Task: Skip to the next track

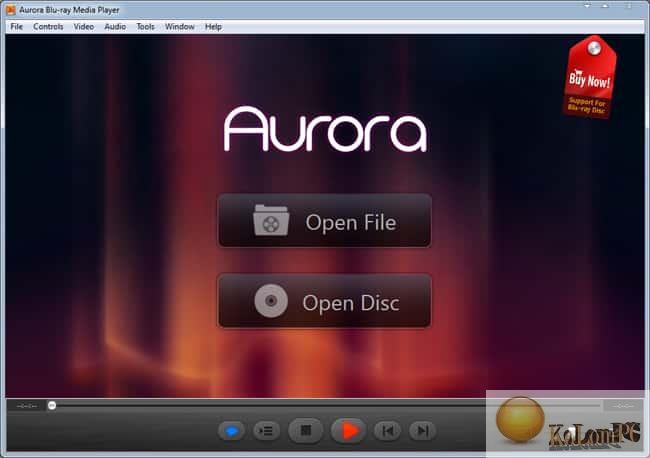Action: click(x=422, y=431)
